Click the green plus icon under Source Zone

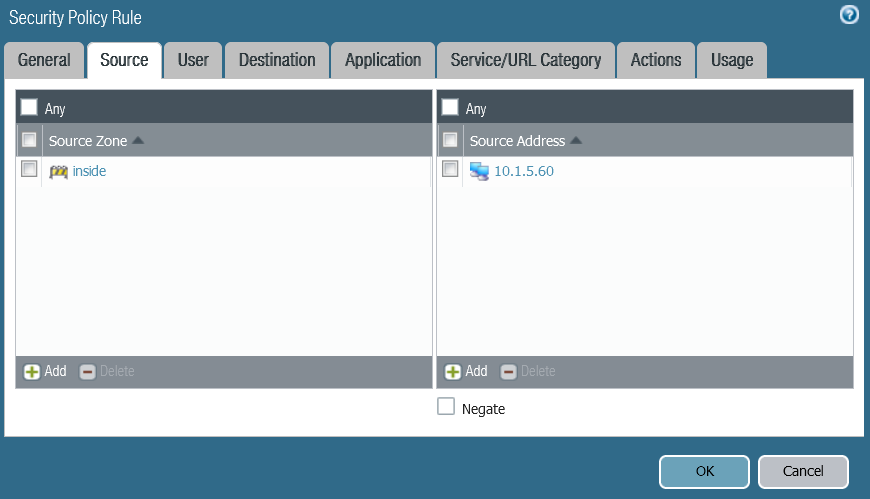tap(32, 371)
